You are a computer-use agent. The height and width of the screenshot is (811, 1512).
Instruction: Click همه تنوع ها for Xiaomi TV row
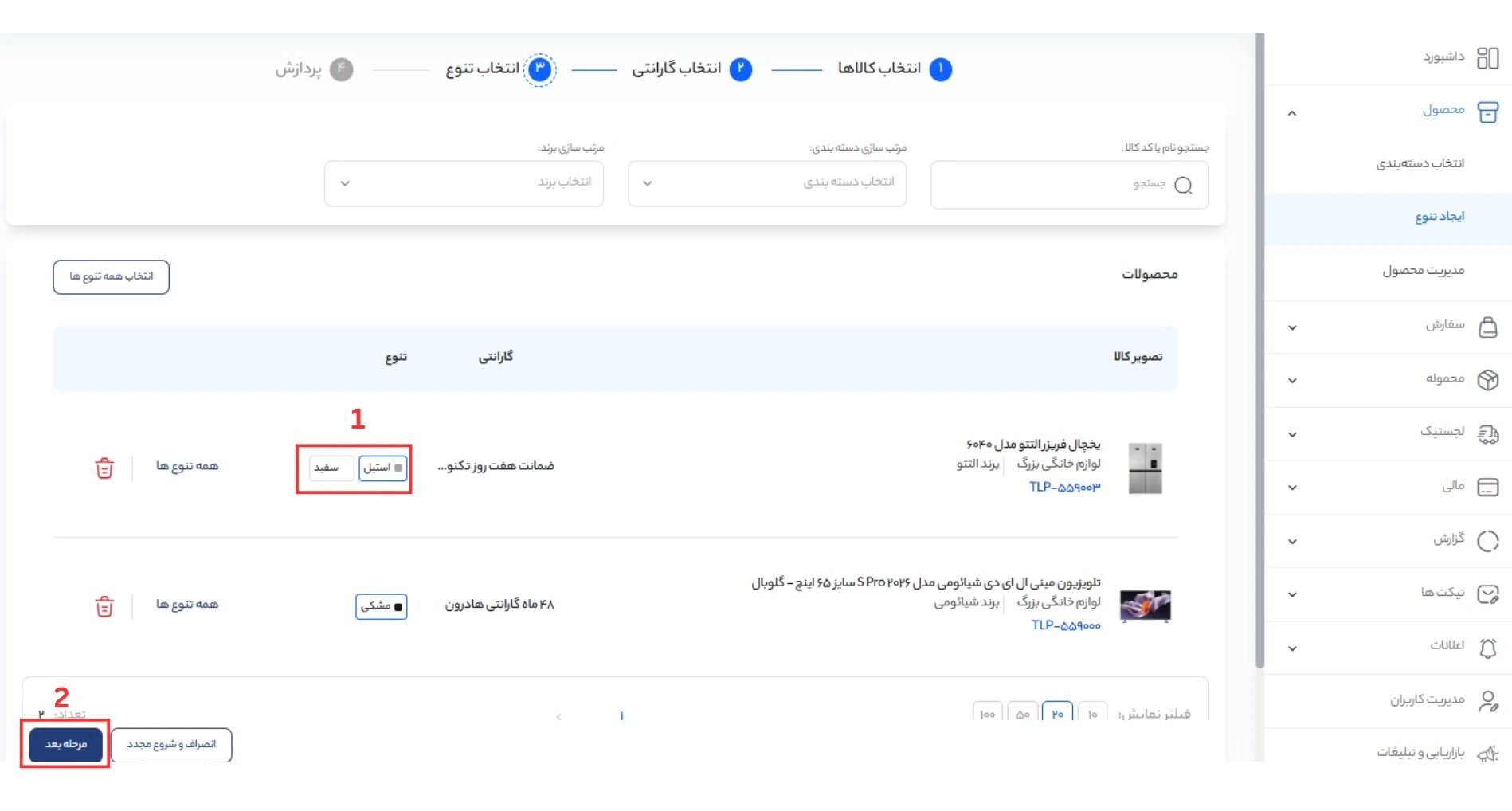[x=187, y=605]
